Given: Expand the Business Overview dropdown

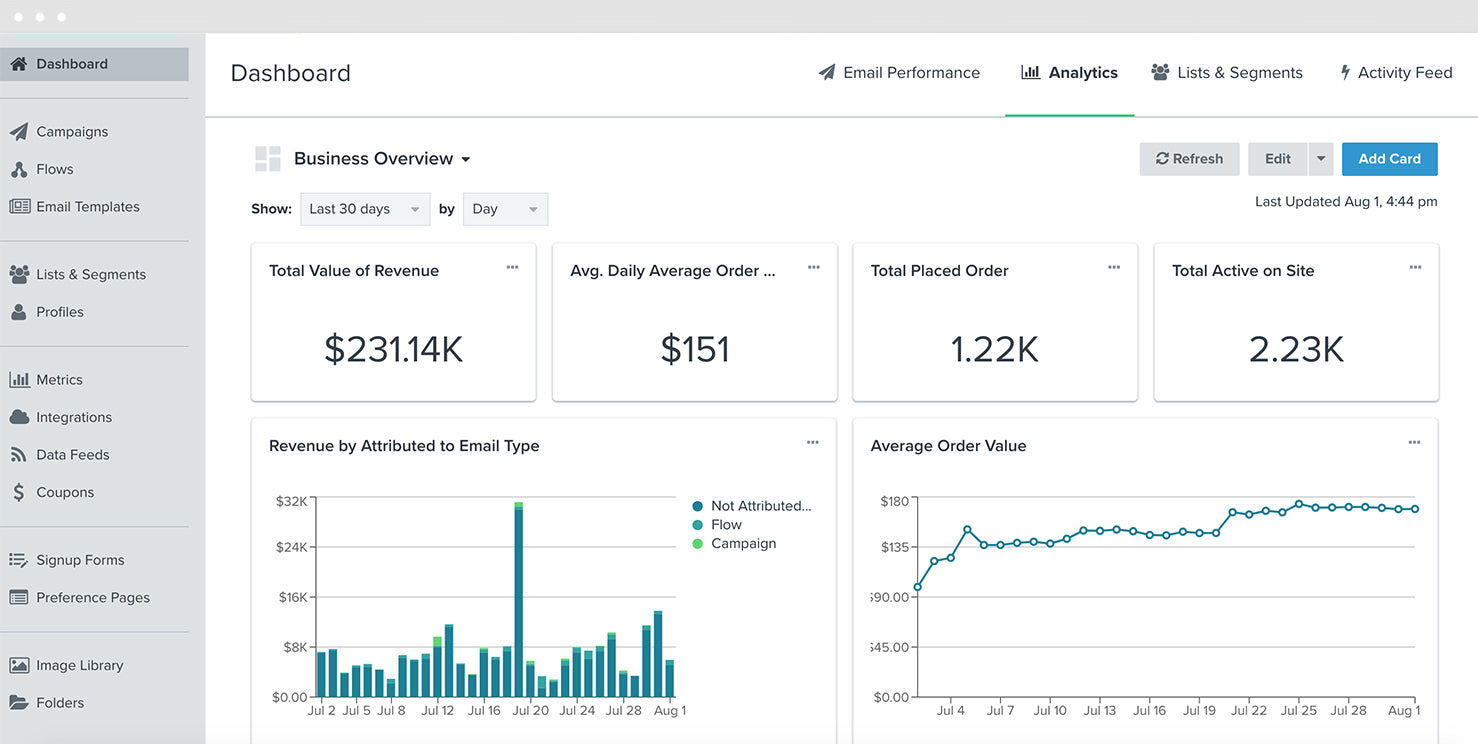Looking at the screenshot, I should point(382,159).
